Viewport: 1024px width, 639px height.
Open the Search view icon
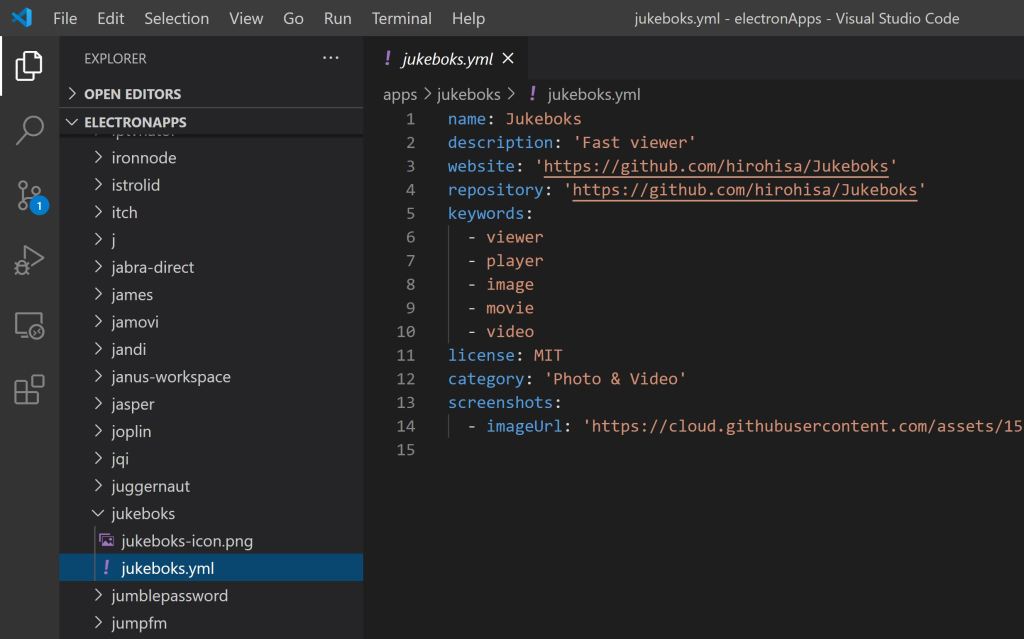(29, 129)
